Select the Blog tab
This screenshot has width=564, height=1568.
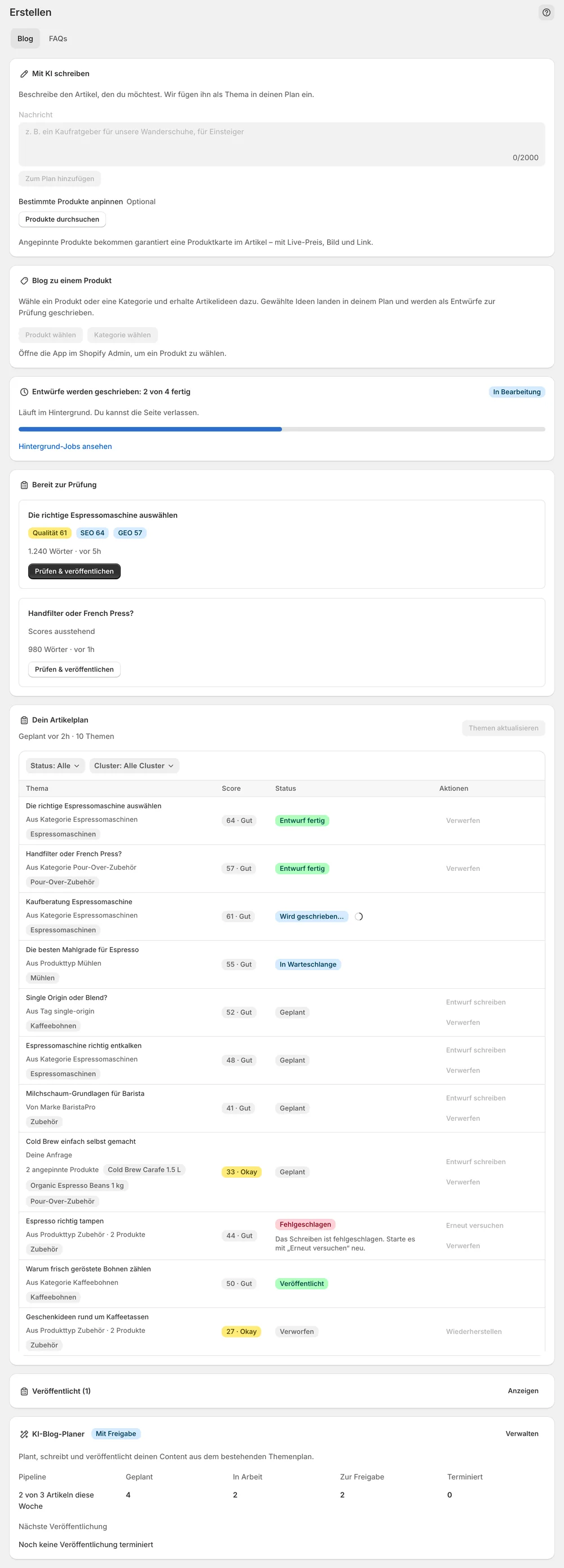(x=25, y=38)
